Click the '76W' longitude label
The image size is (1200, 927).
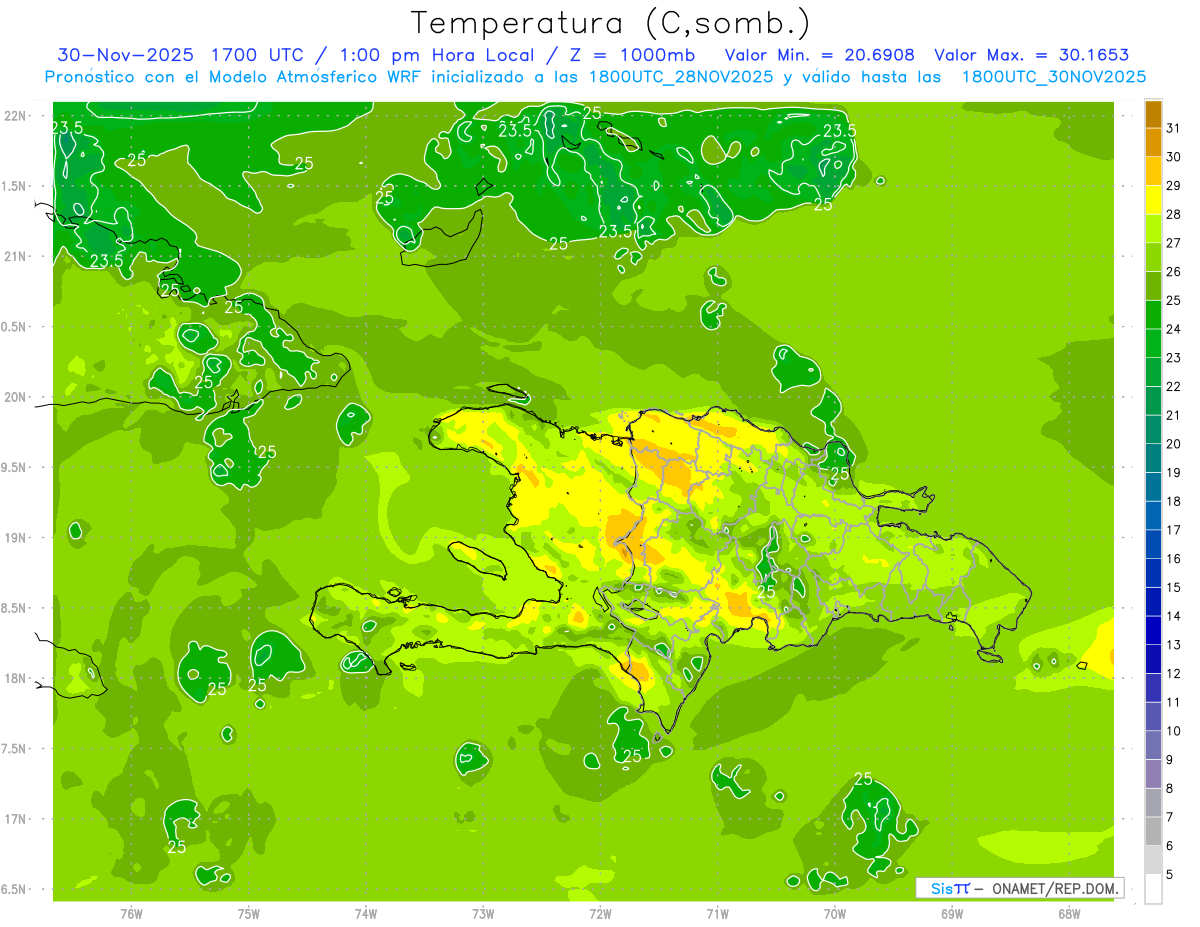coord(131,913)
